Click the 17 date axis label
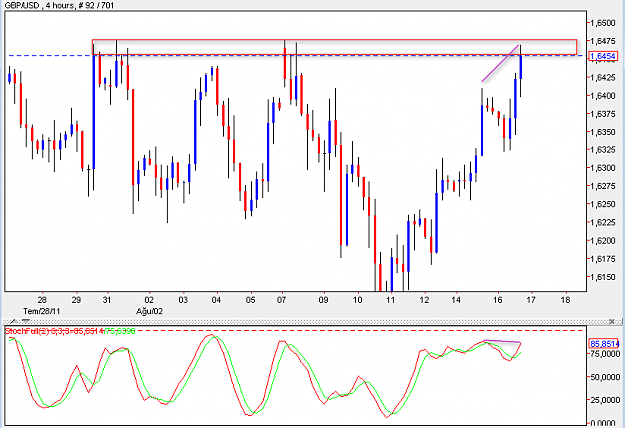The image size is (625, 428). click(531, 300)
